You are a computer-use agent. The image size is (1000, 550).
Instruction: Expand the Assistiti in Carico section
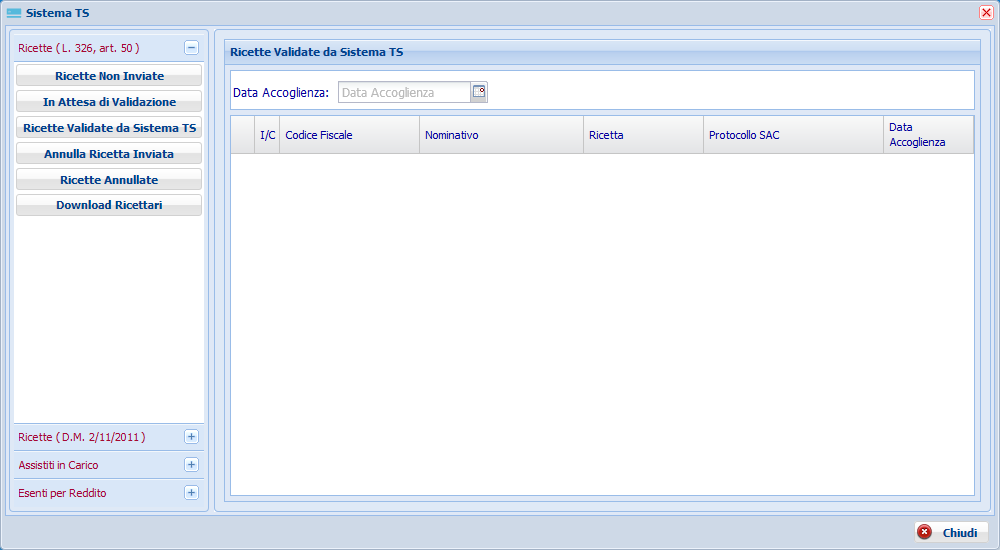pyautogui.click(x=191, y=465)
